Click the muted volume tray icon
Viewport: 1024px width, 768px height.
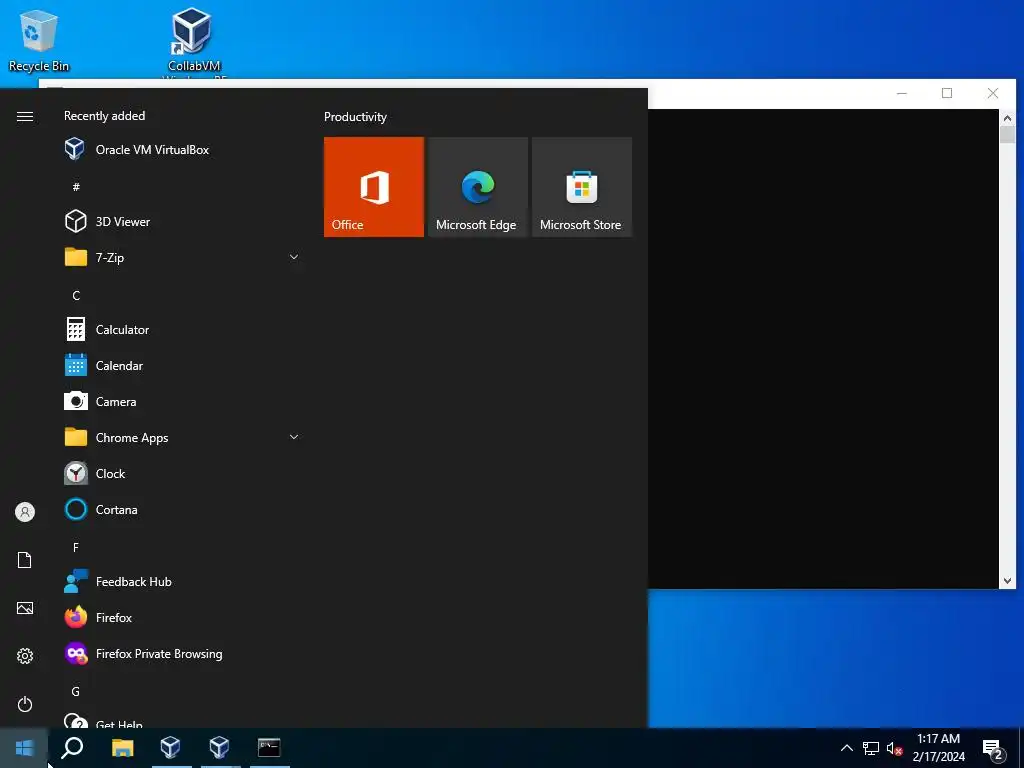tap(894, 748)
